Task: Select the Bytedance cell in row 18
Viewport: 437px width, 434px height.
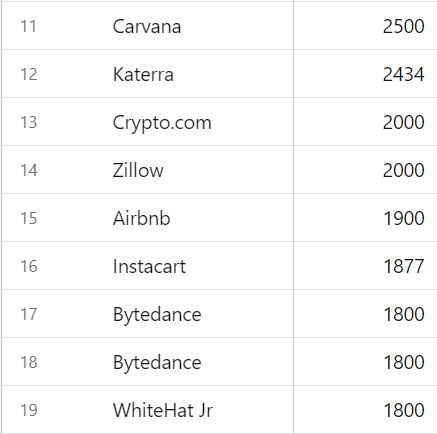Action: click(157, 363)
